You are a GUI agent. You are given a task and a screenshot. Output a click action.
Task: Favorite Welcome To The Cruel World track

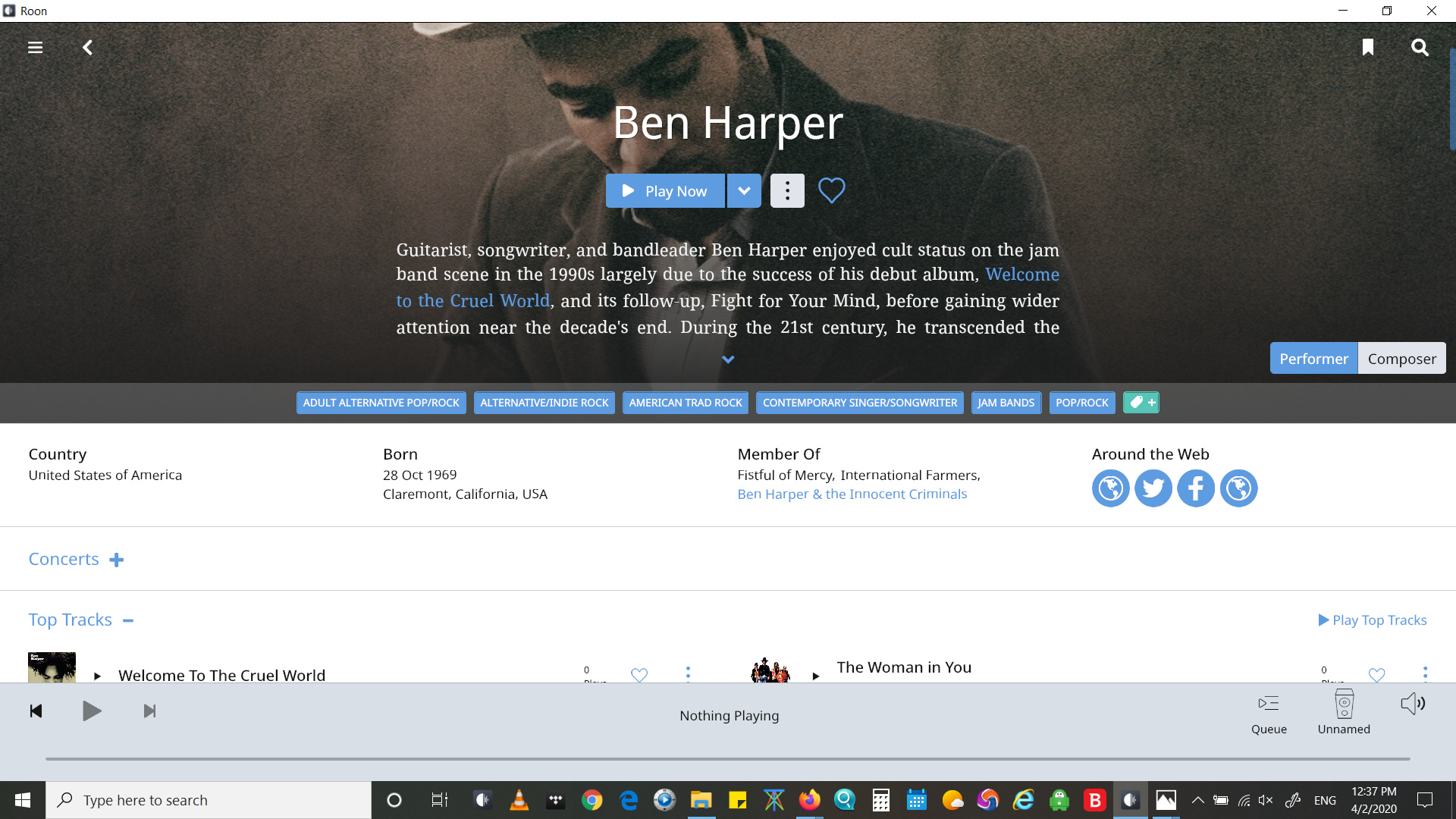pos(639,674)
